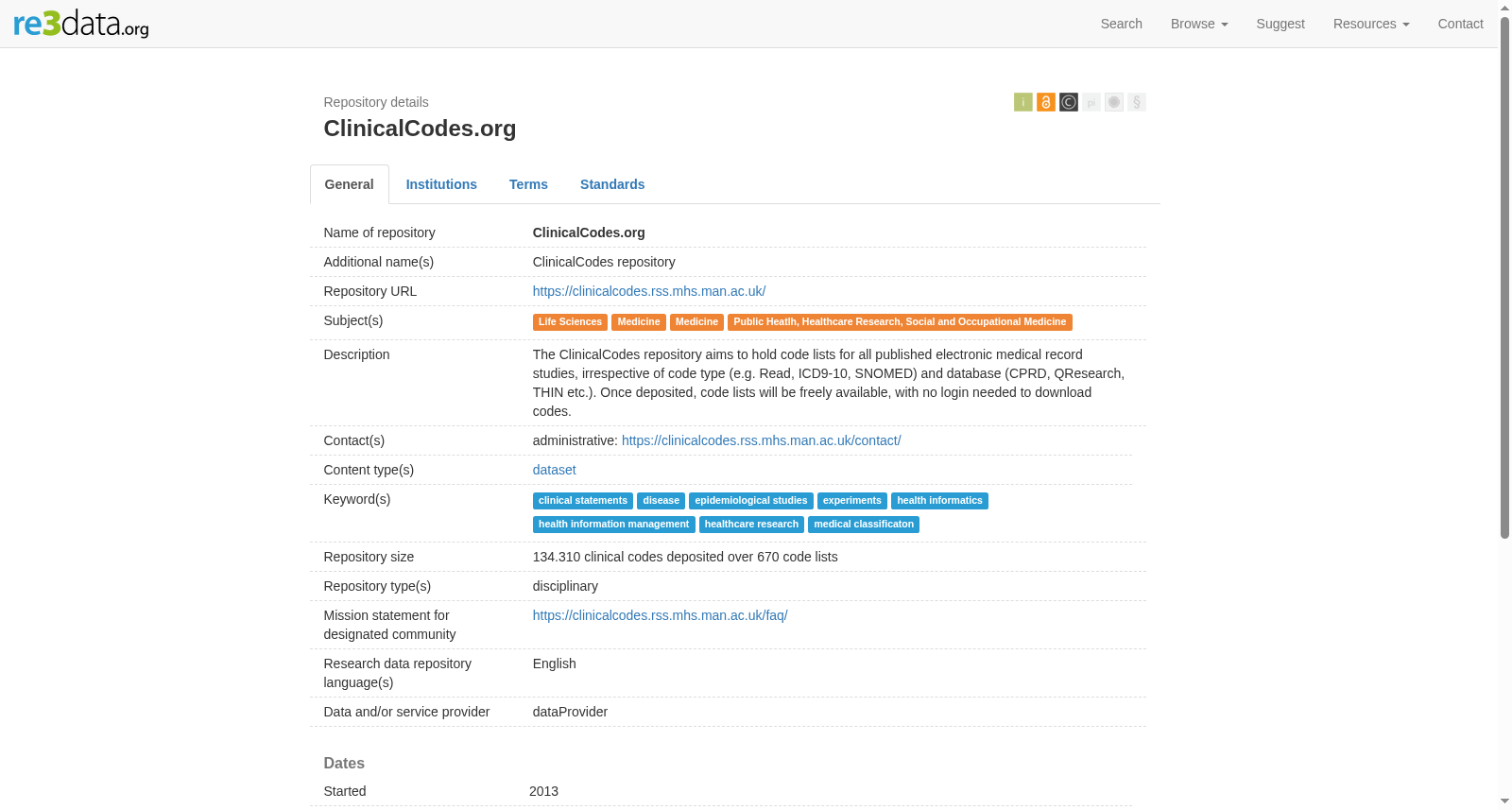Click the greyed-out certificate seal badge
The image size is (1512, 810).
pyautogui.click(x=1114, y=102)
